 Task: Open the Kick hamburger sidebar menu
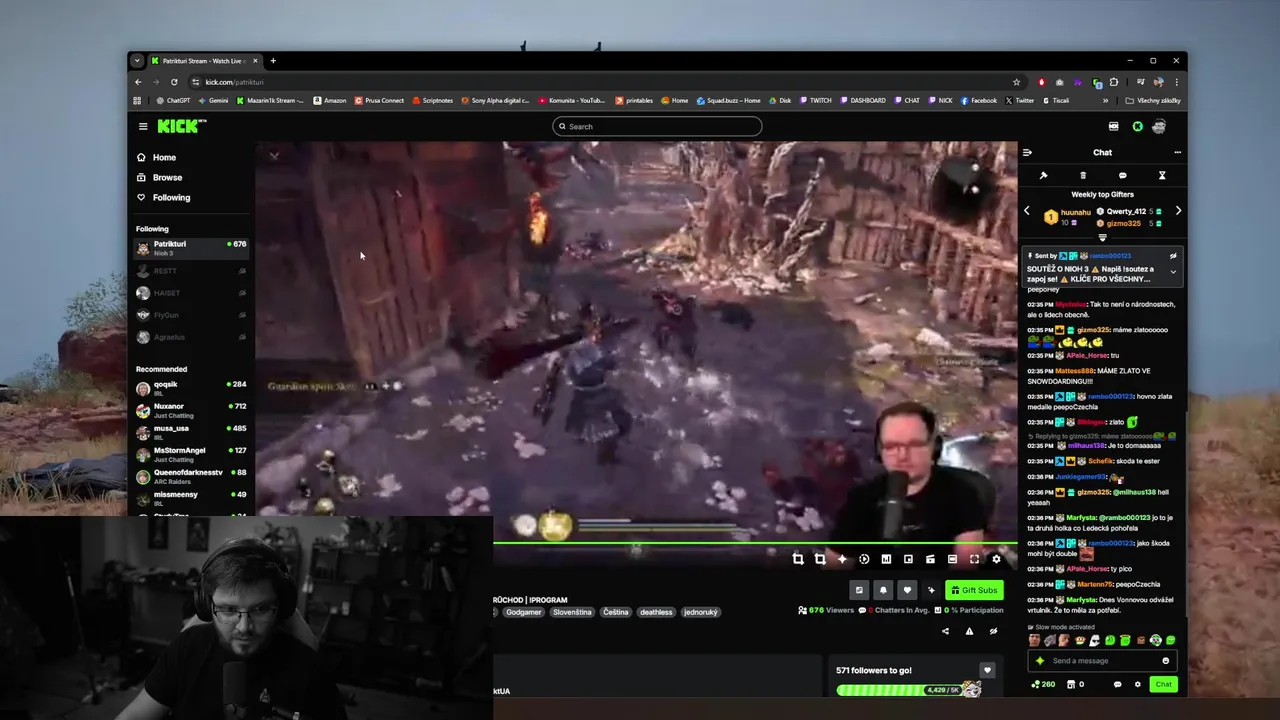pyautogui.click(x=143, y=126)
